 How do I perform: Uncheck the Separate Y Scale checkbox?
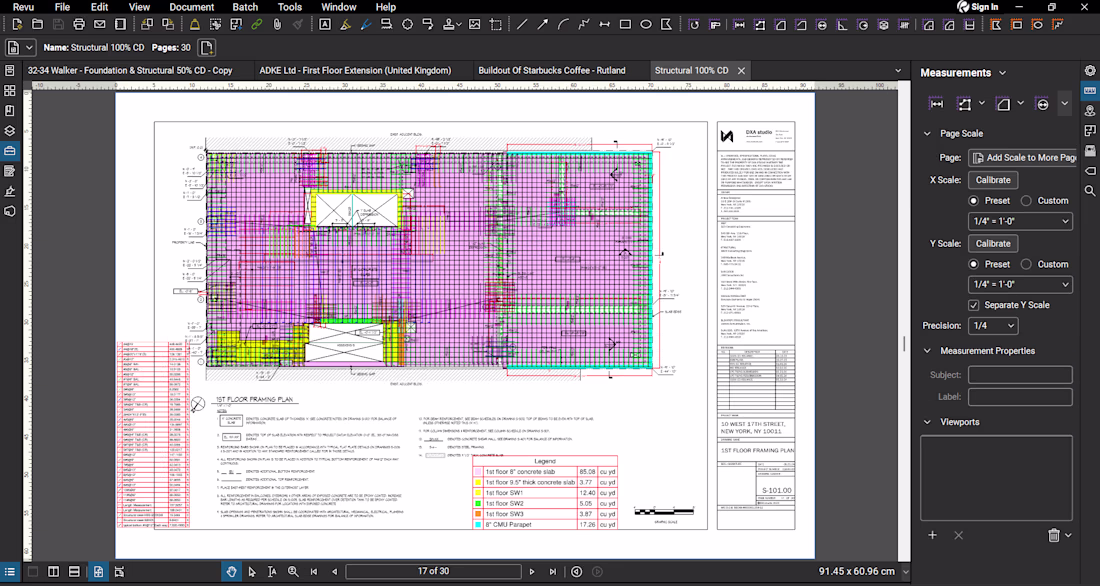tap(974, 305)
